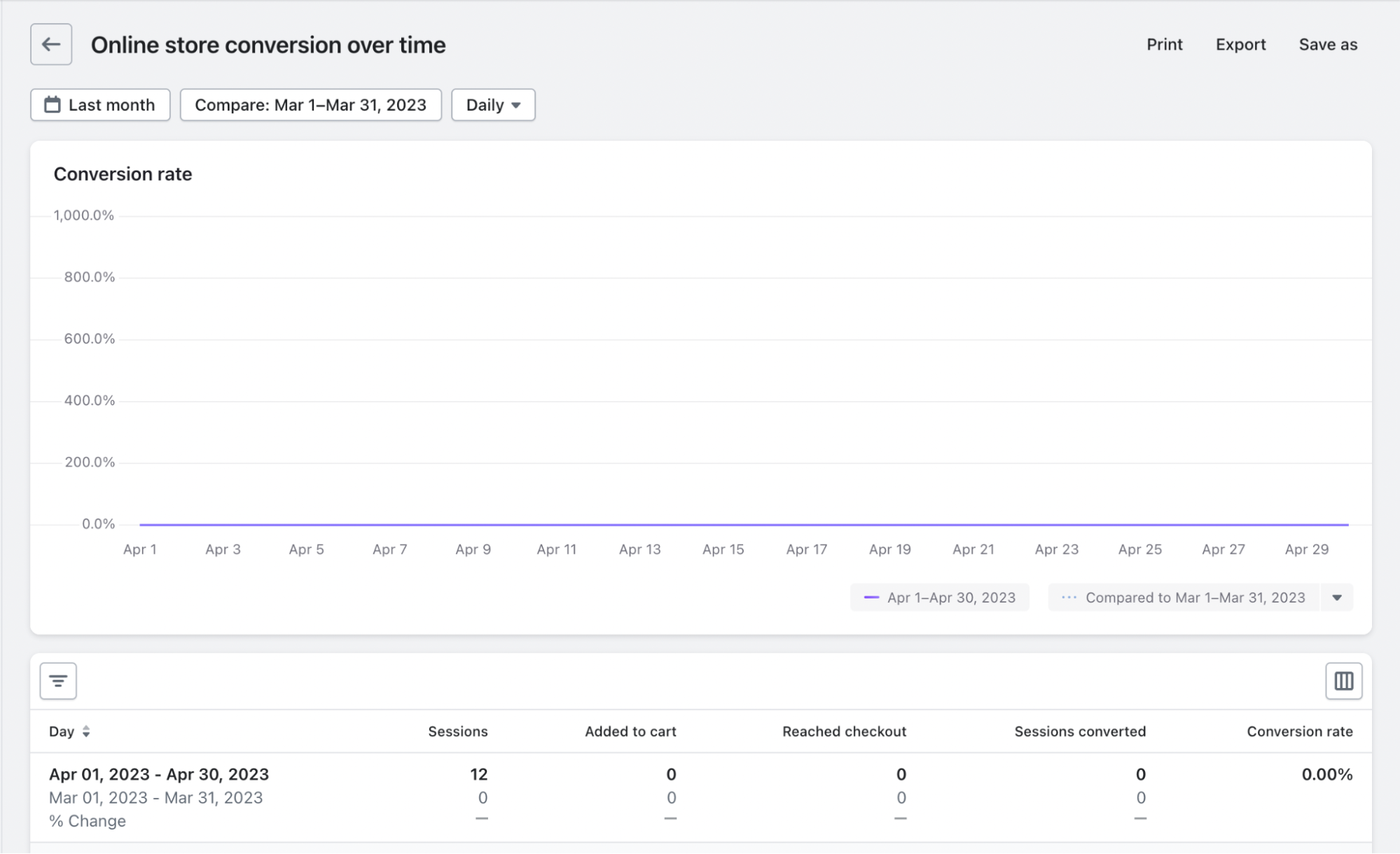1400x854 pixels.
Task: Select the Mar 01, 2023 - Mar 31, 2023 row label
Action: [x=155, y=797]
